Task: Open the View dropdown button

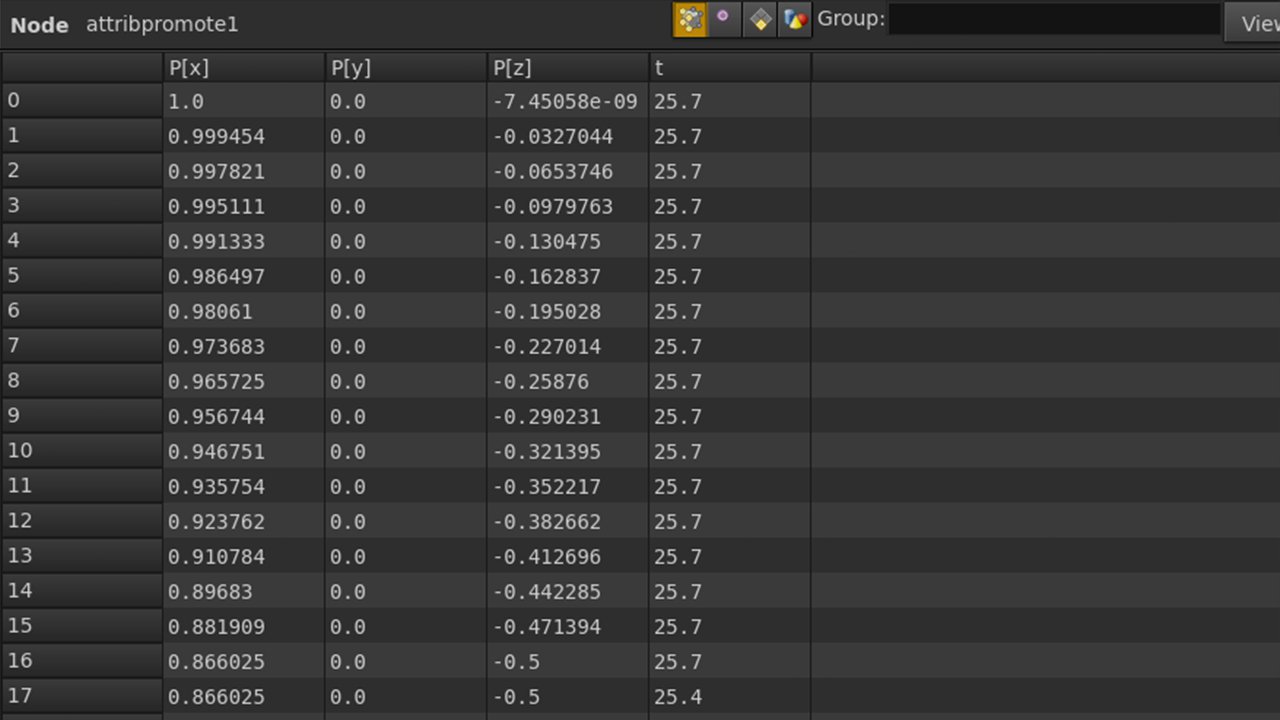Action: [1254, 23]
